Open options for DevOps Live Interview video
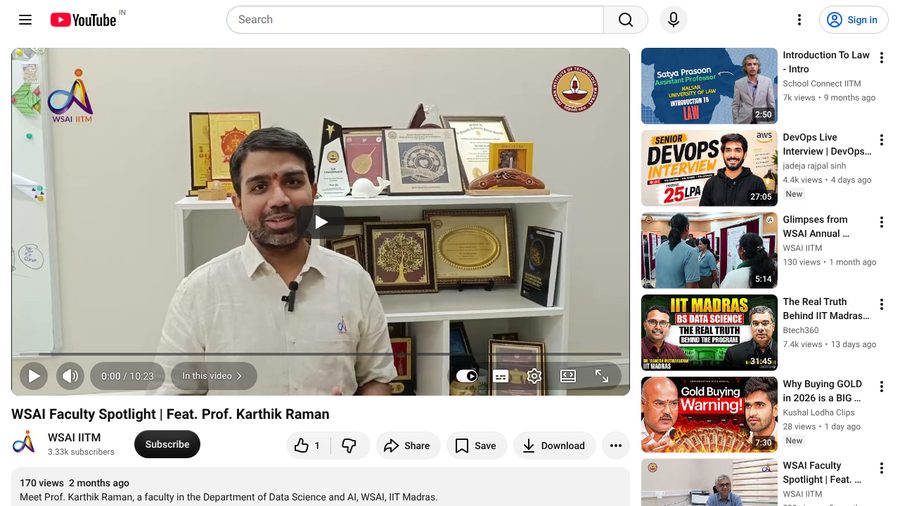 [x=882, y=140]
